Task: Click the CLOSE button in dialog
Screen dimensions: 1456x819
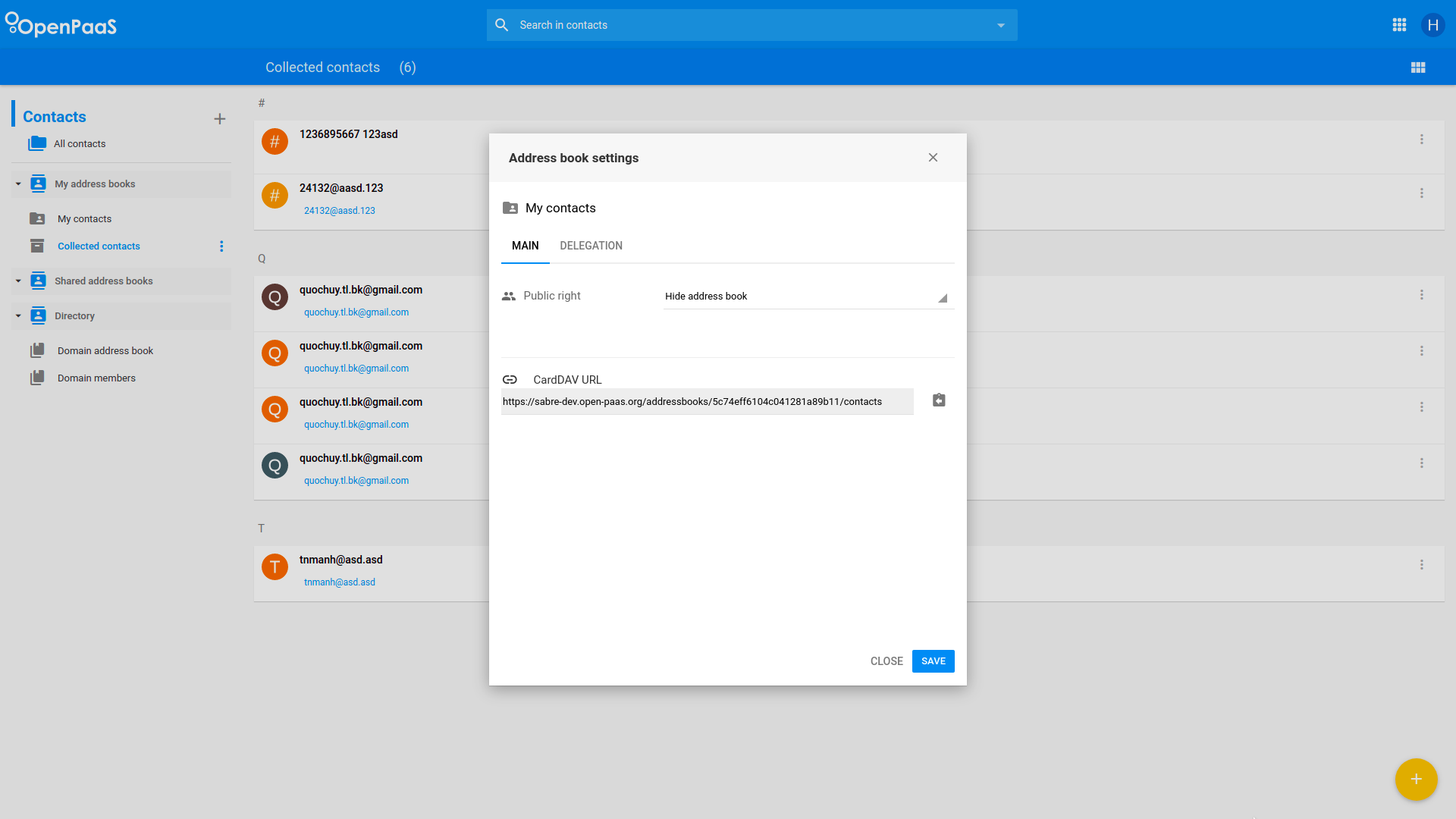Action: pos(886,661)
